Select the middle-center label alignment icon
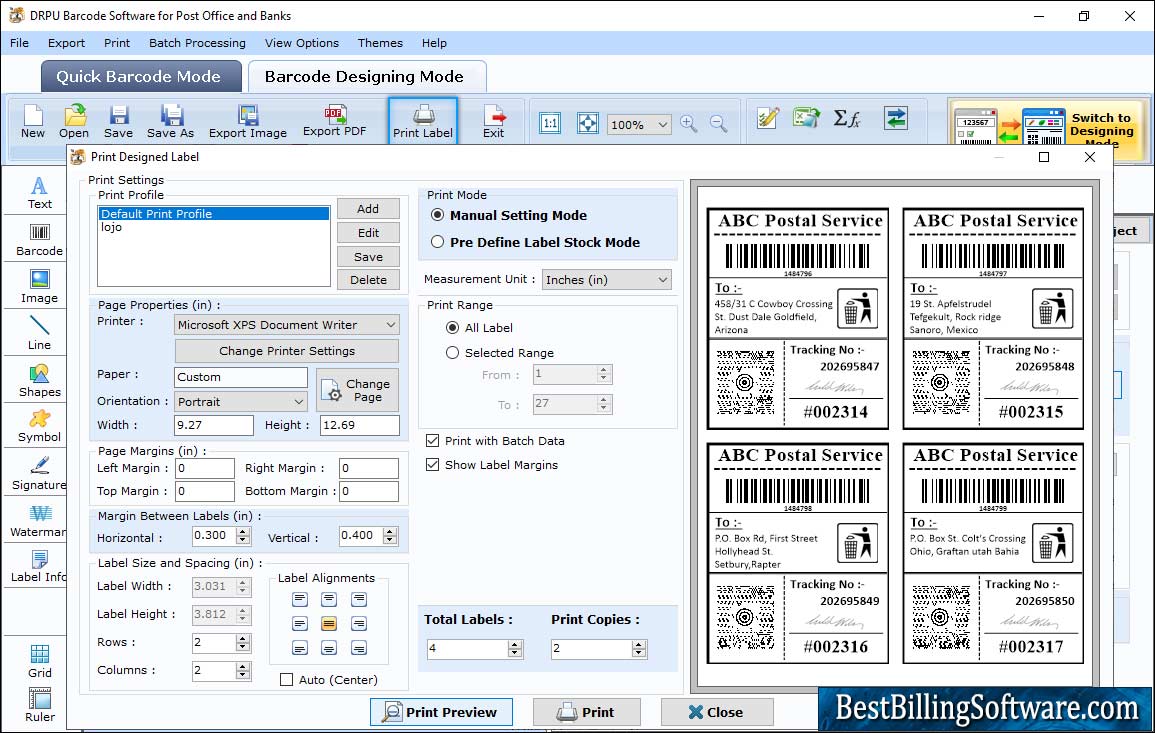This screenshot has width=1155, height=733. (x=329, y=624)
